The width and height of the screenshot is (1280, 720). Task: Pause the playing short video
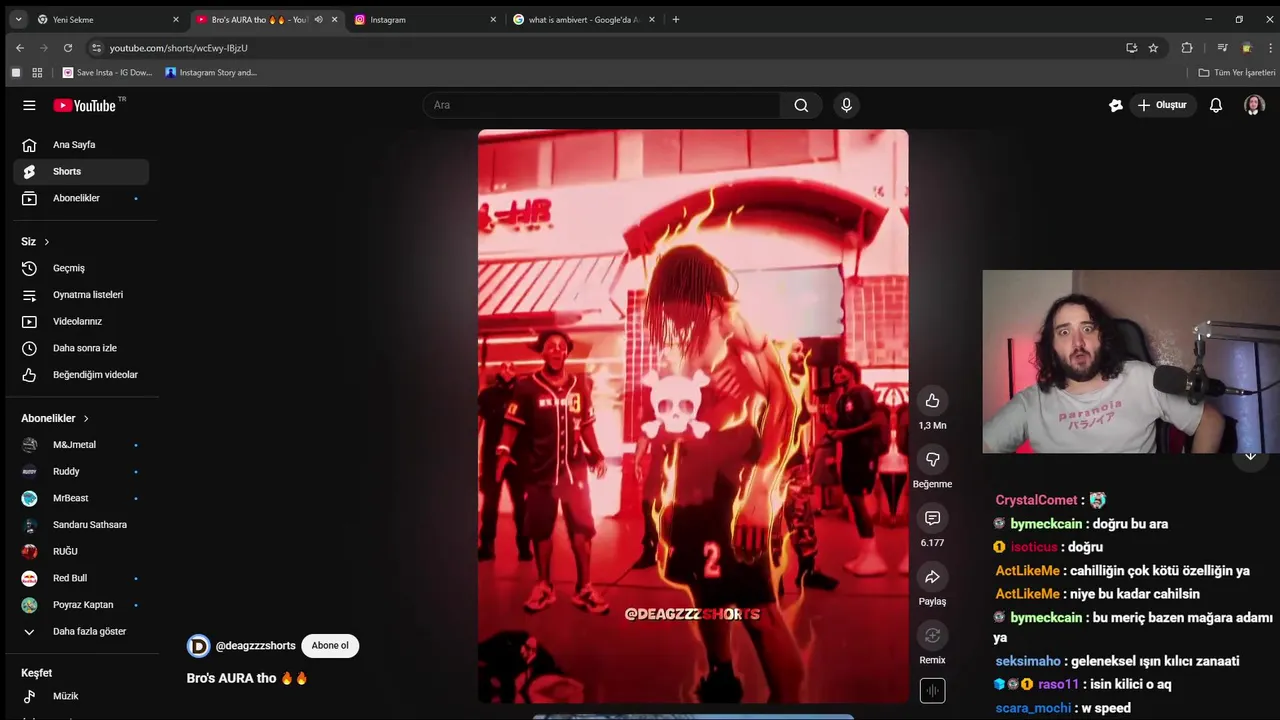pos(693,416)
